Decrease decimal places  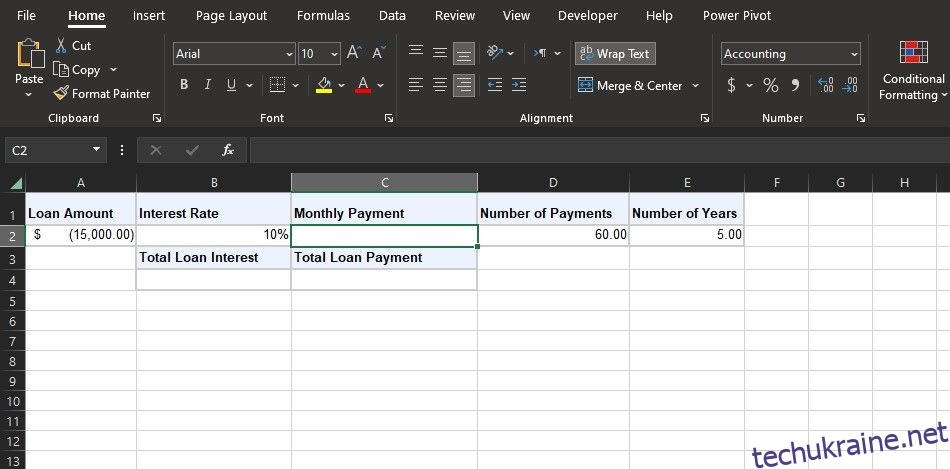coord(850,85)
